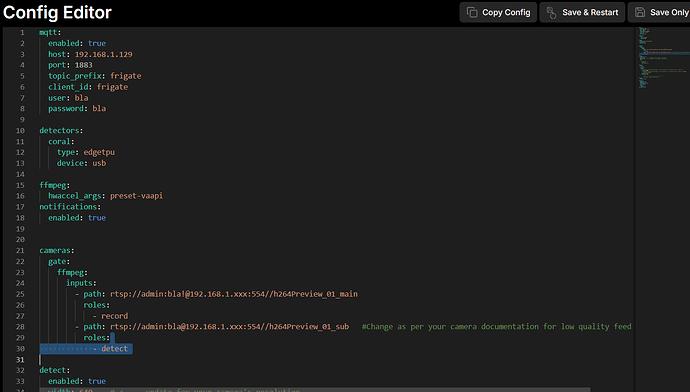This screenshot has height=392, width=690.
Task: Click 'type: edgetpu' on line 12
Action: tap(86, 152)
